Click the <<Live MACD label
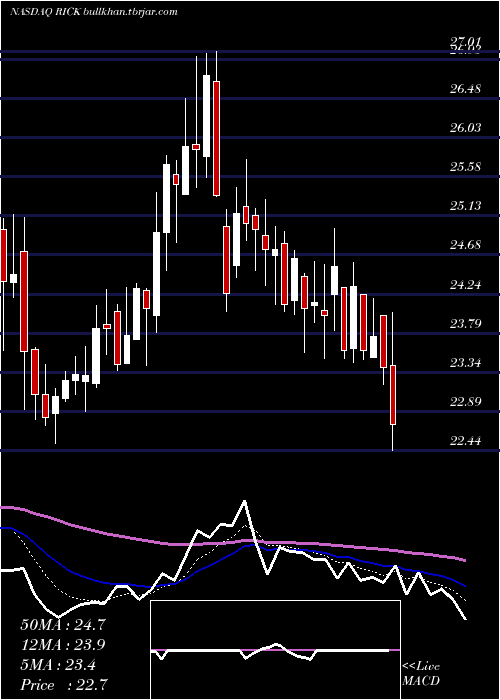Viewport: 500px width, 700px height. tap(421, 673)
